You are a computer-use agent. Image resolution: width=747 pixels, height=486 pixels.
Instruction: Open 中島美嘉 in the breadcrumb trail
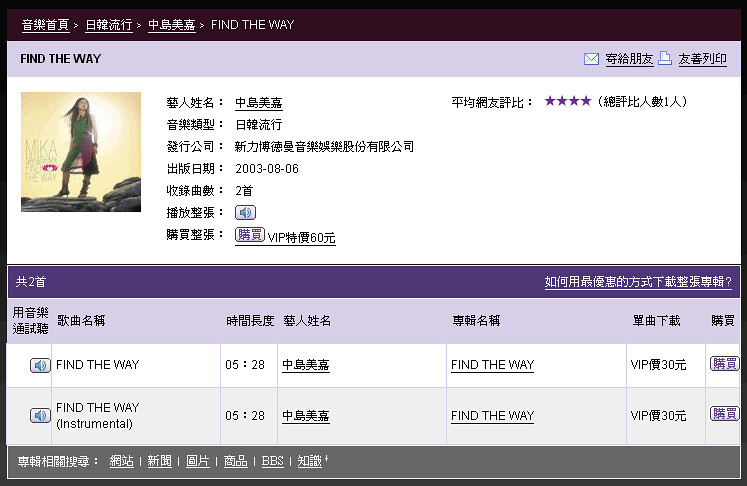pos(172,24)
